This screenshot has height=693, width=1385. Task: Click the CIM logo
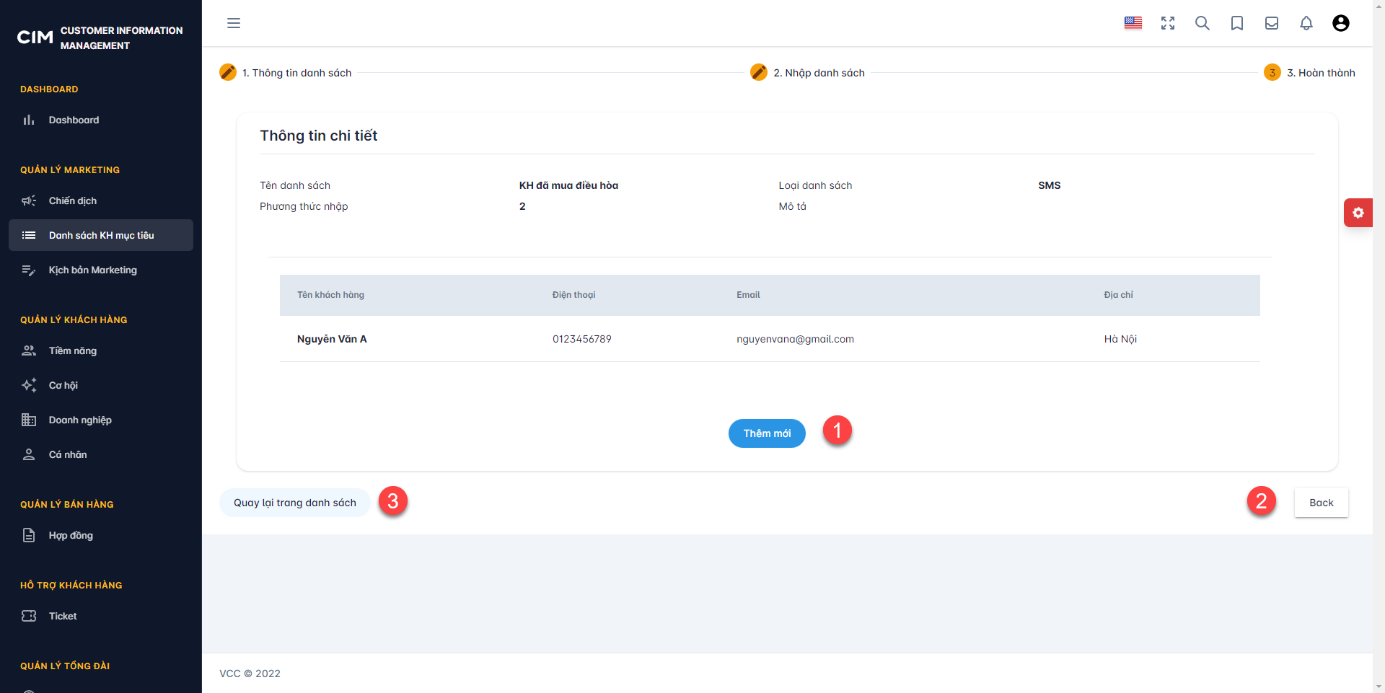coord(35,38)
